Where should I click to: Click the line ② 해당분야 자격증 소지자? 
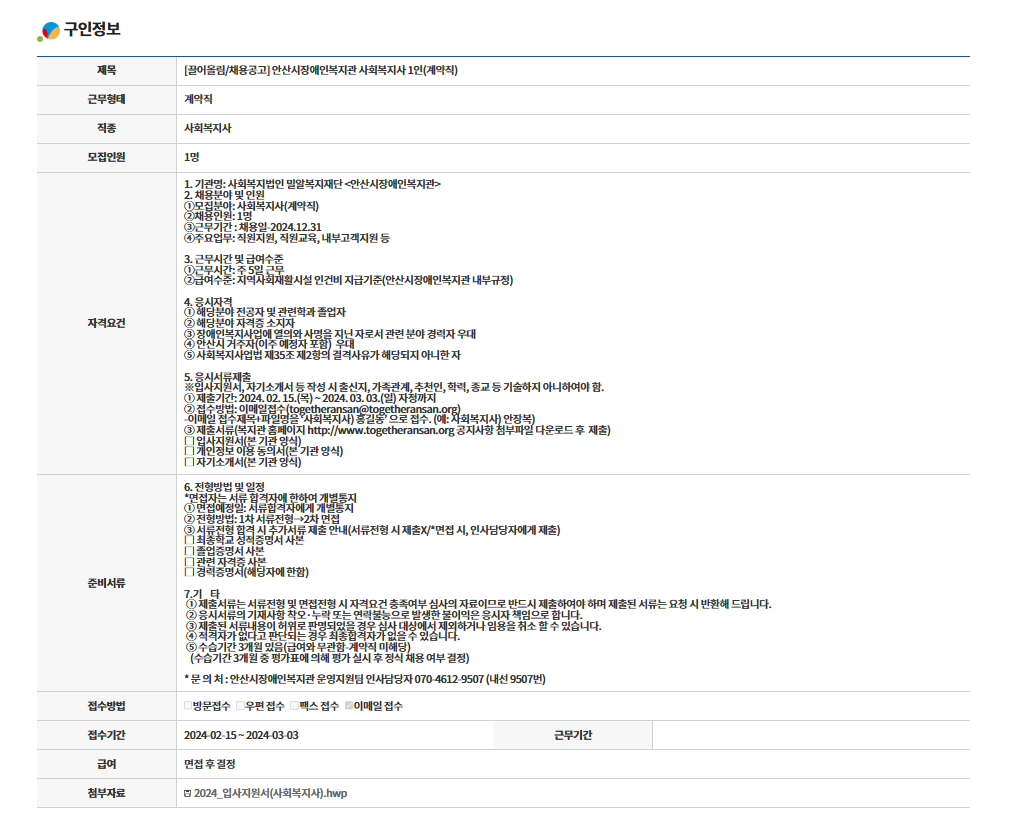239,323
